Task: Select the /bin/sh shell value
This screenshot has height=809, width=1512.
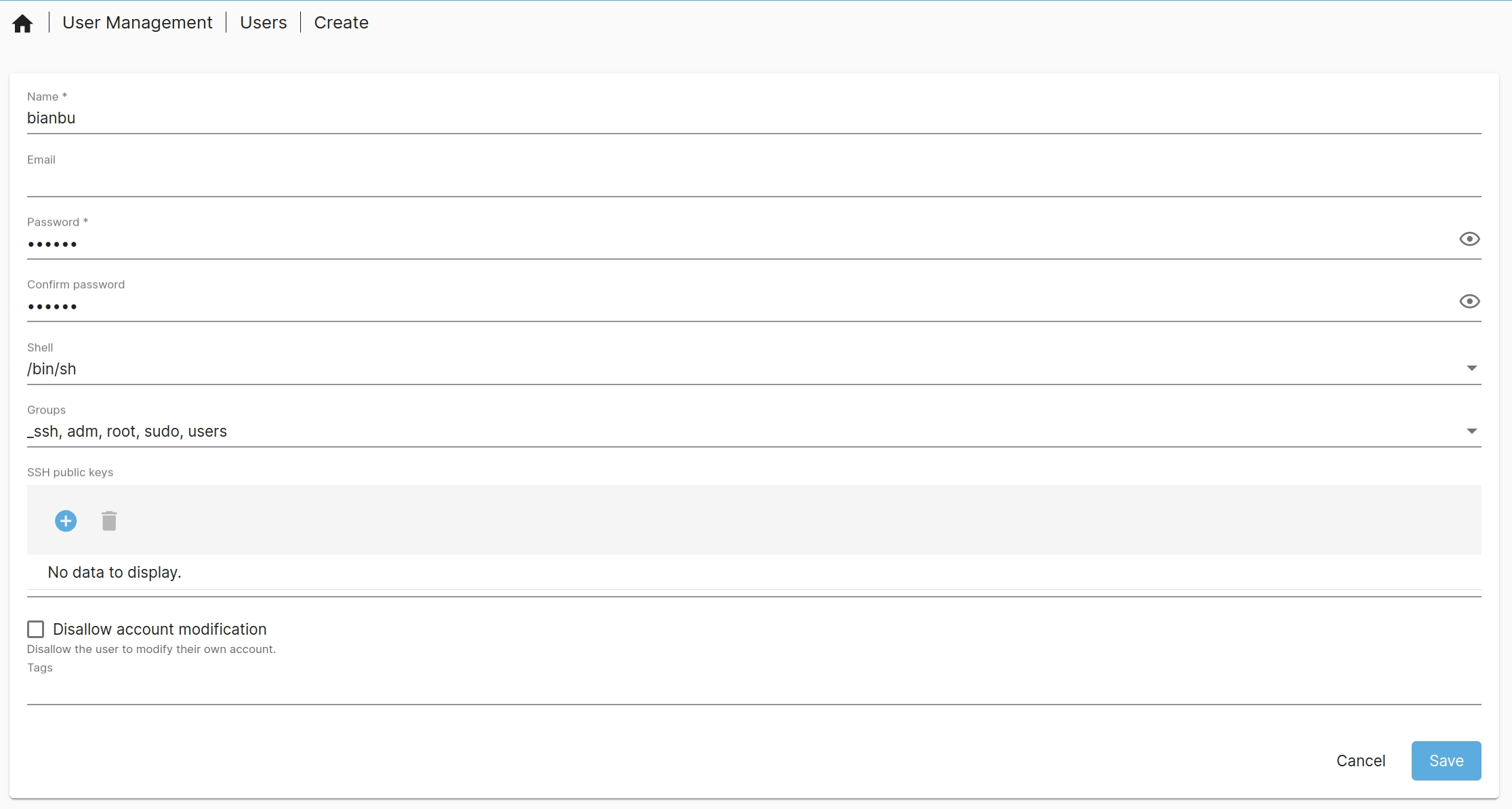Action: (52, 369)
